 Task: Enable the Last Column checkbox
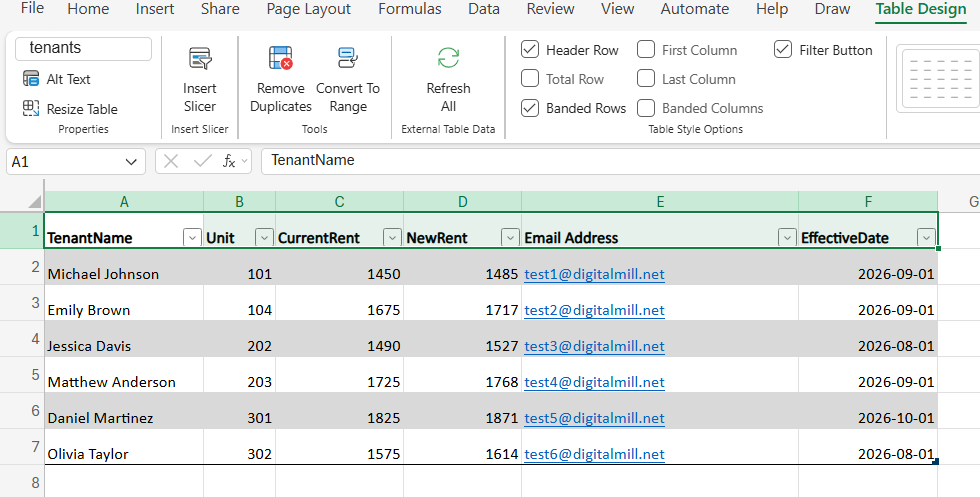(x=646, y=79)
